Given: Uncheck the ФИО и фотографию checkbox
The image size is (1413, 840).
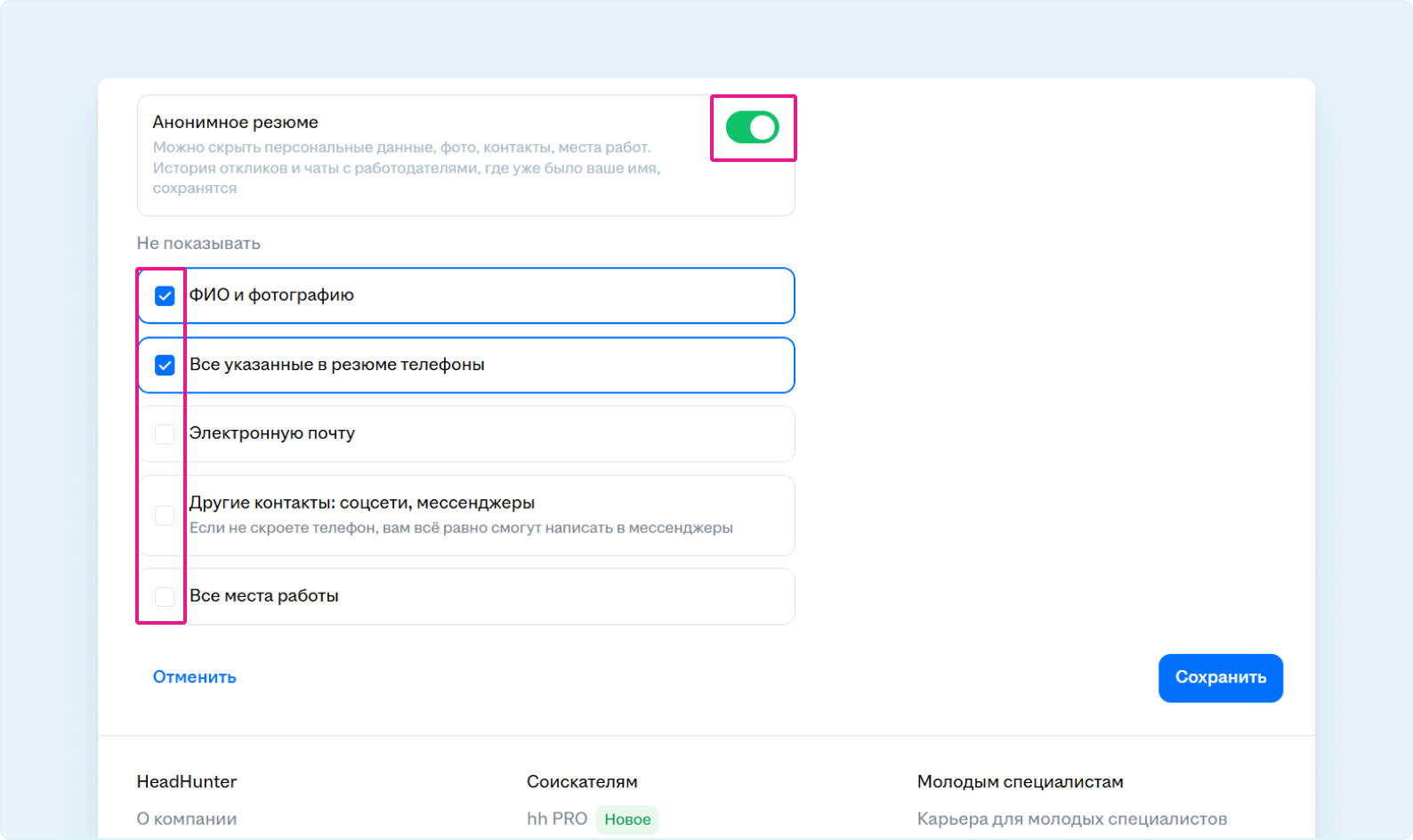Looking at the screenshot, I should pyautogui.click(x=165, y=295).
